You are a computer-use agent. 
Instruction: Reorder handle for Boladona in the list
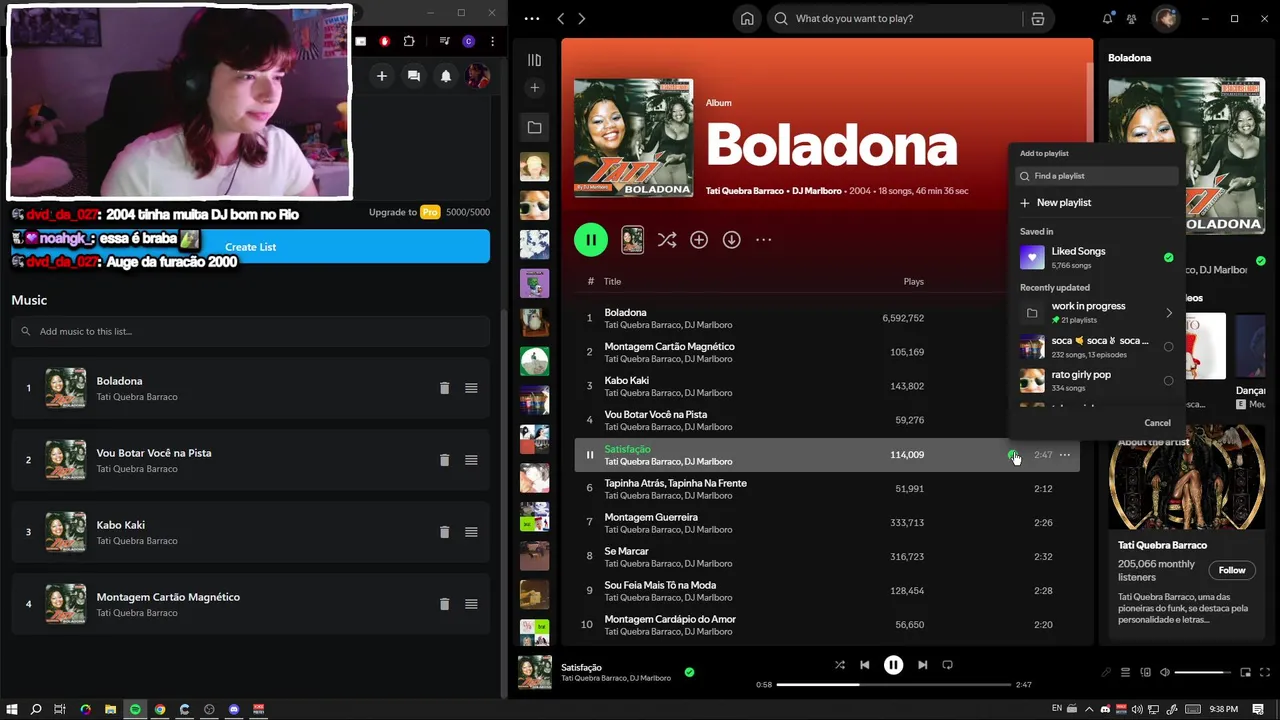[x=471, y=388]
